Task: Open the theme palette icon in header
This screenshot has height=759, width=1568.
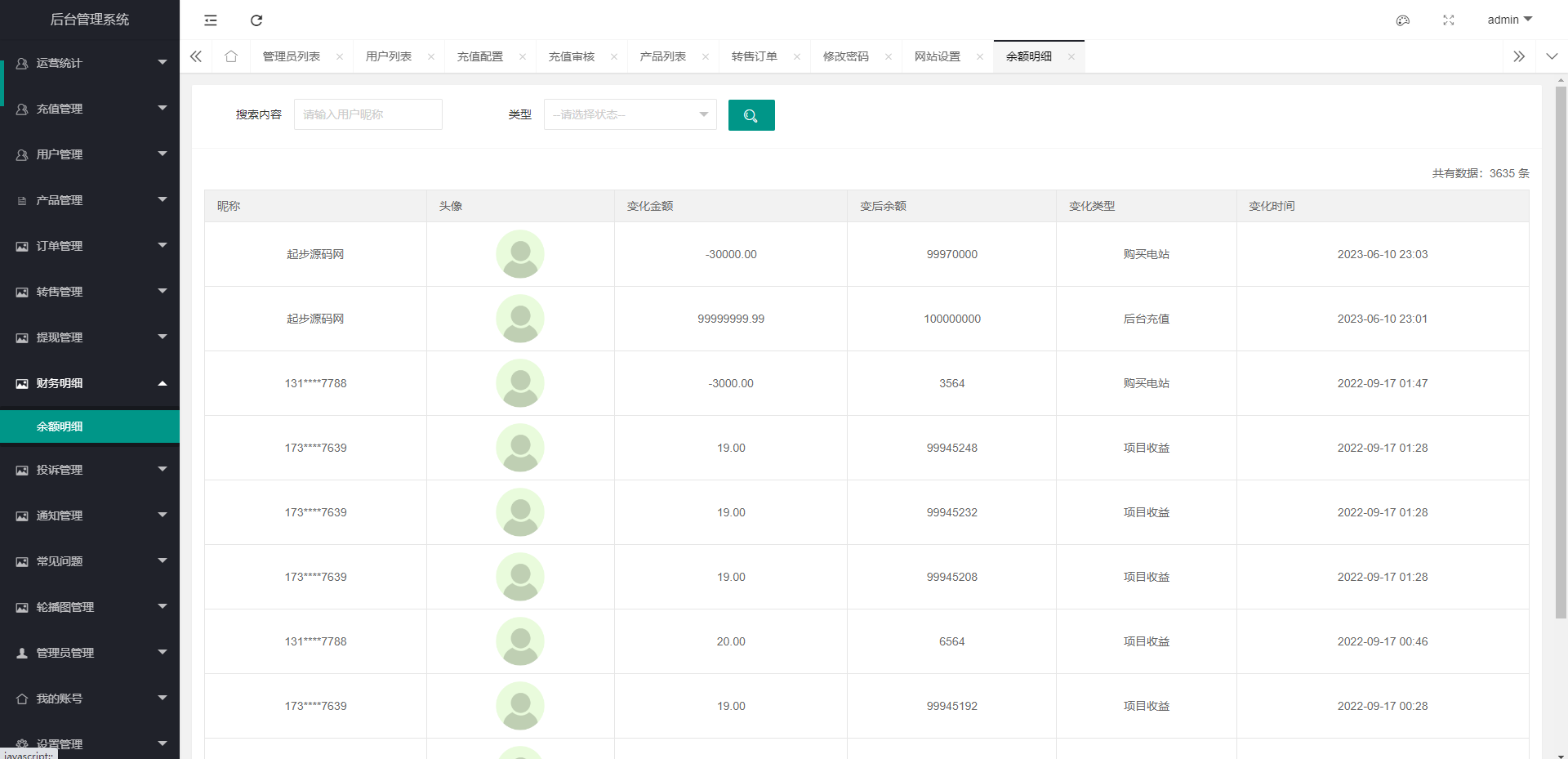Action: (1402, 20)
